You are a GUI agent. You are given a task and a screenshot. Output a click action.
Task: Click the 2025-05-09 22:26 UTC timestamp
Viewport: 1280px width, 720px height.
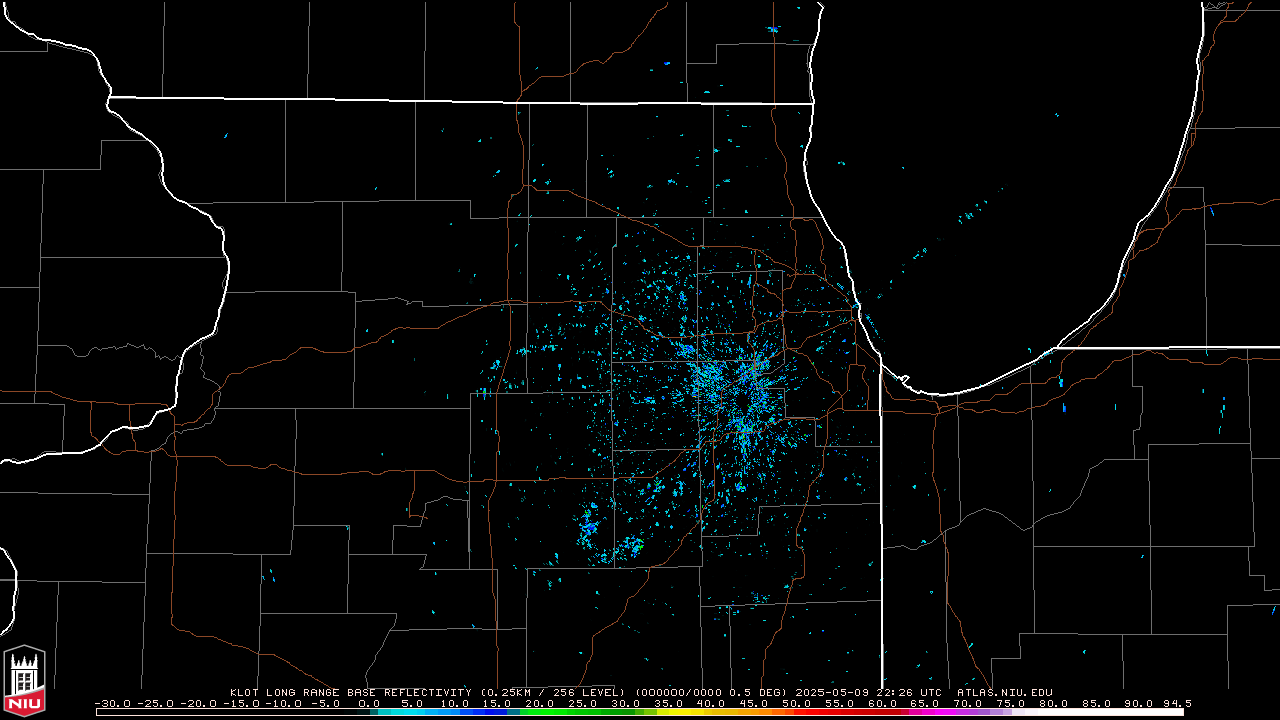(870, 692)
